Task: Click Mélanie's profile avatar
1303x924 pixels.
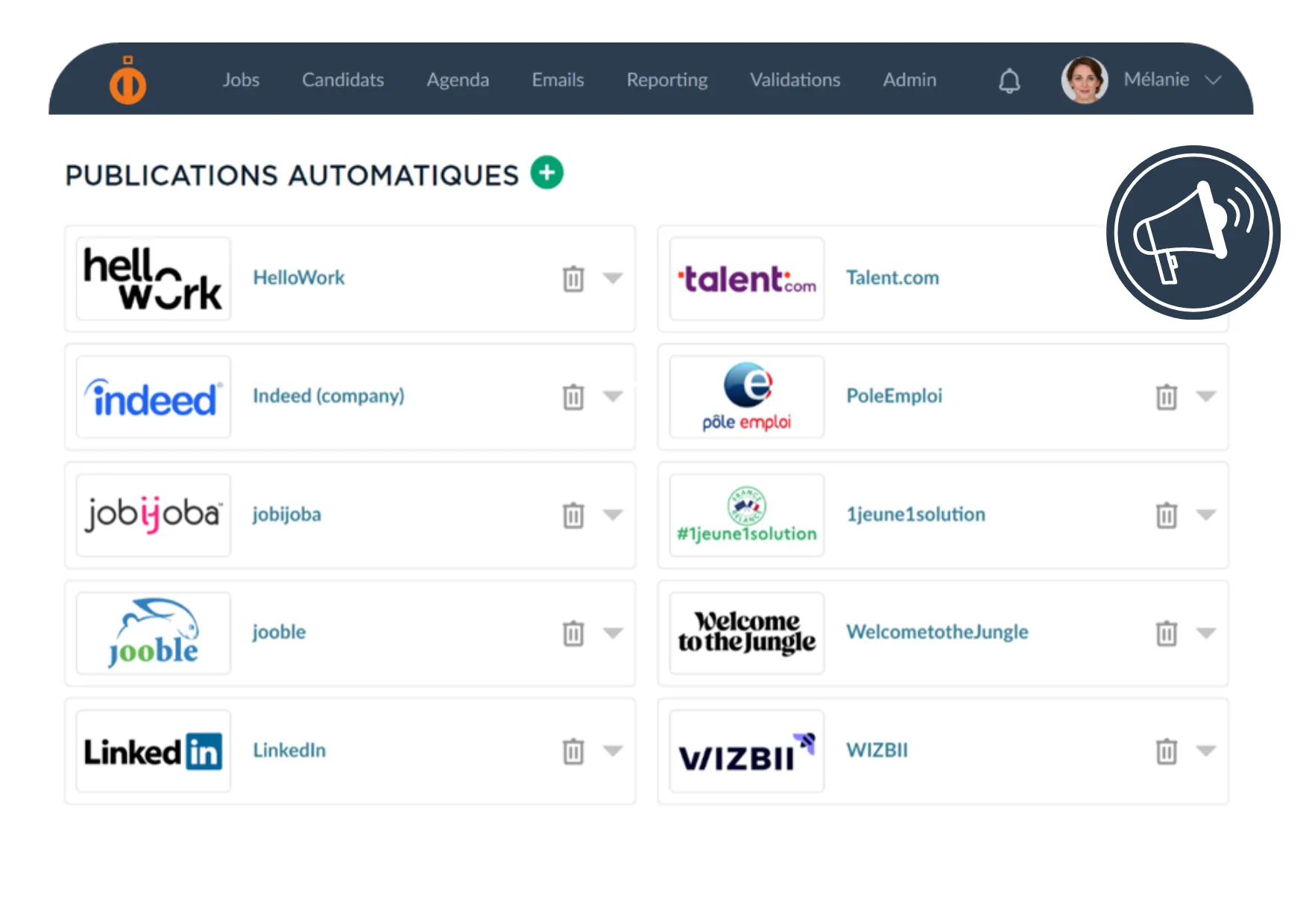Action: tap(1085, 80)
